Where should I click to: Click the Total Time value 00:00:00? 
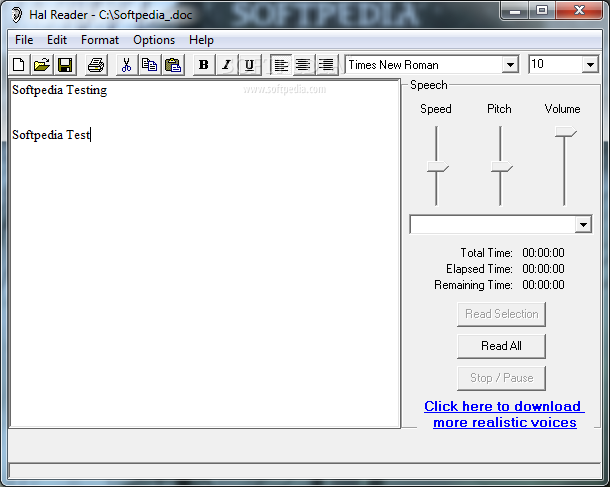(543, 253)
